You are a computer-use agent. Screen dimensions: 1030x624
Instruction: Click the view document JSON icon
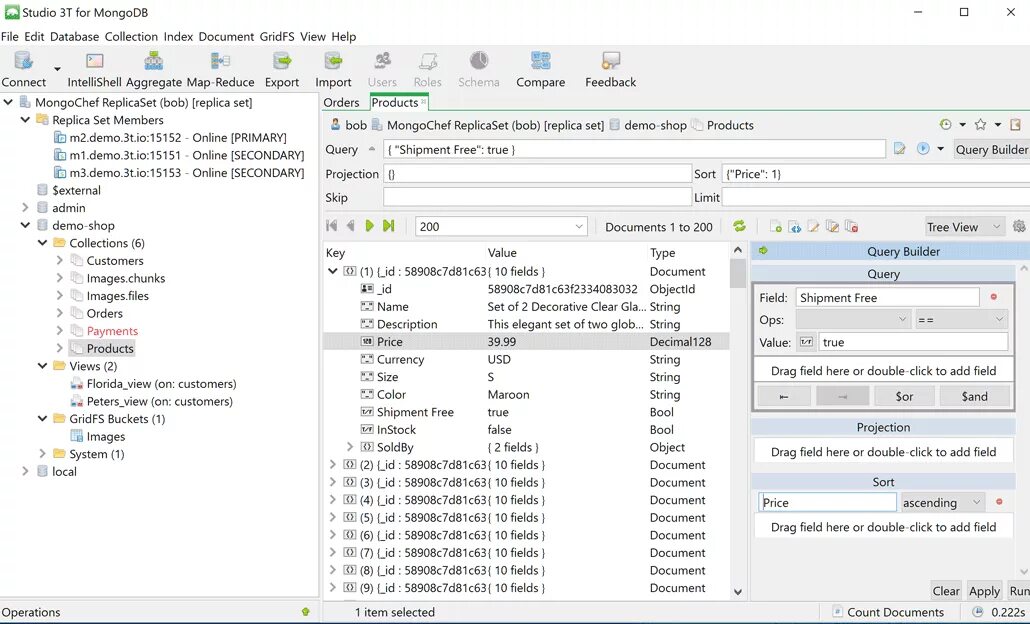pos(795,227)
